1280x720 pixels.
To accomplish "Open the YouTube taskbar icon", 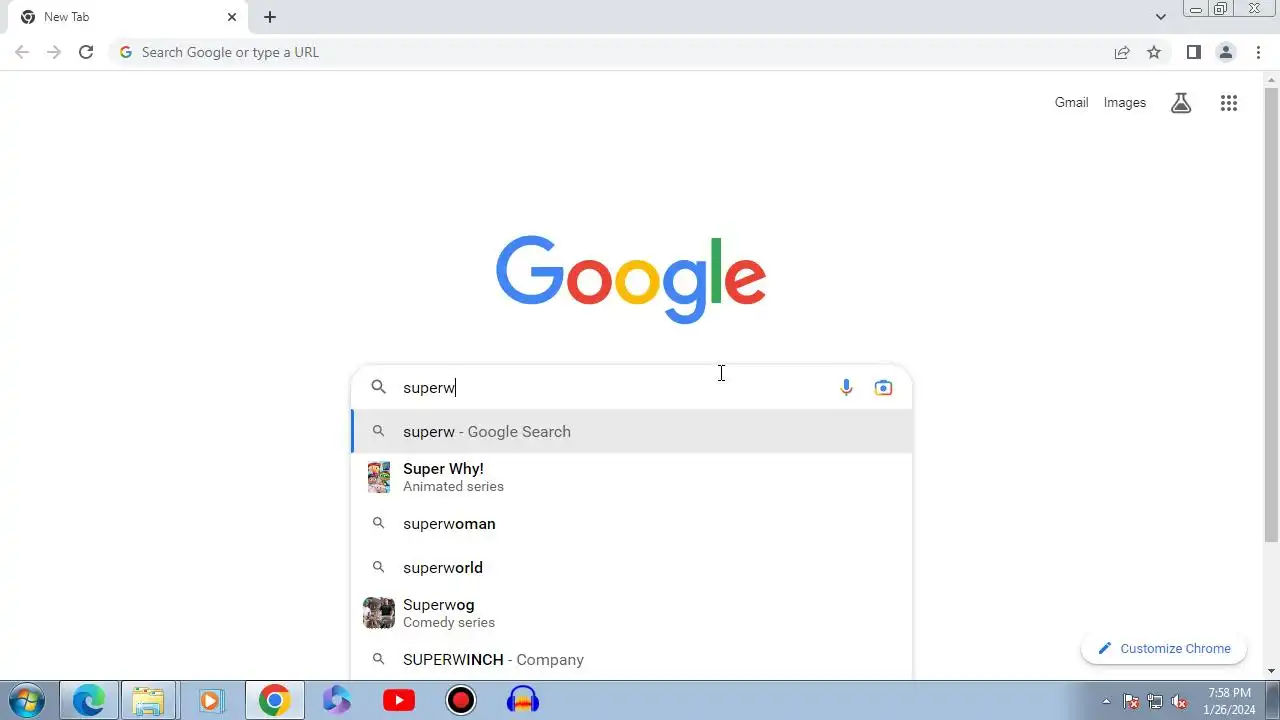I will 399,700.
